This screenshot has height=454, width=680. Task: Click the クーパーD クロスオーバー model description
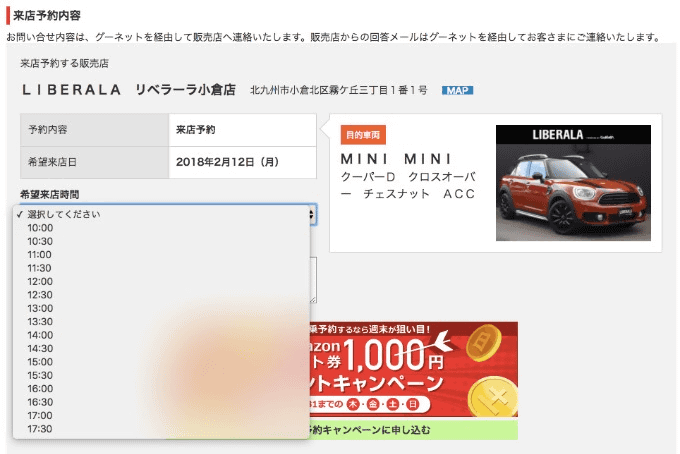pos(408,185)
